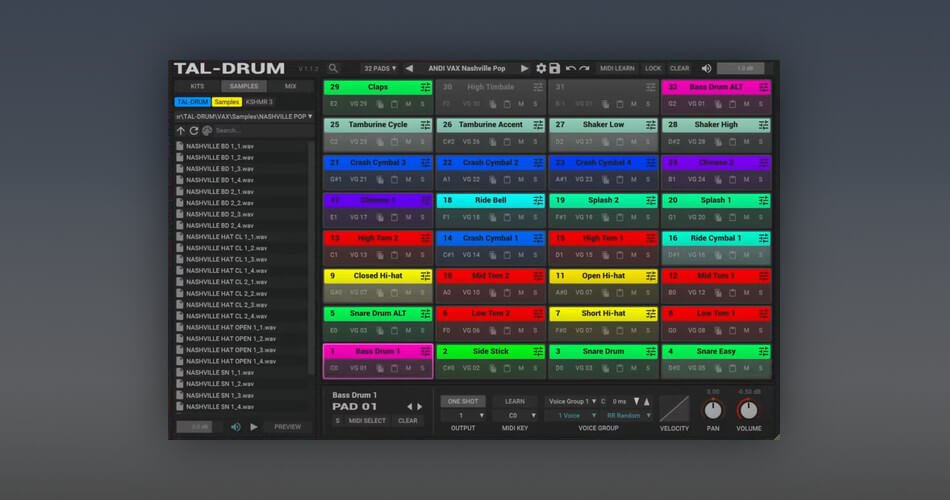
Task: Select the yellow Samples location tag
Action: point(227,102)
